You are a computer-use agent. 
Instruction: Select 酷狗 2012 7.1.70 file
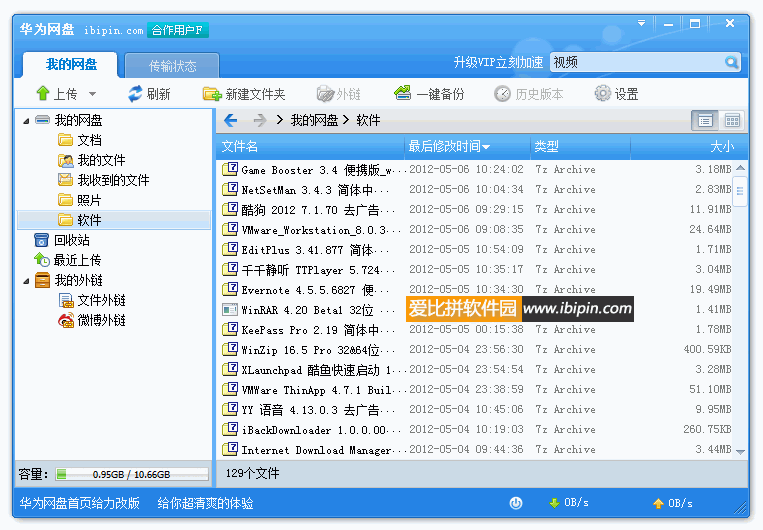(x=475, y=209)
